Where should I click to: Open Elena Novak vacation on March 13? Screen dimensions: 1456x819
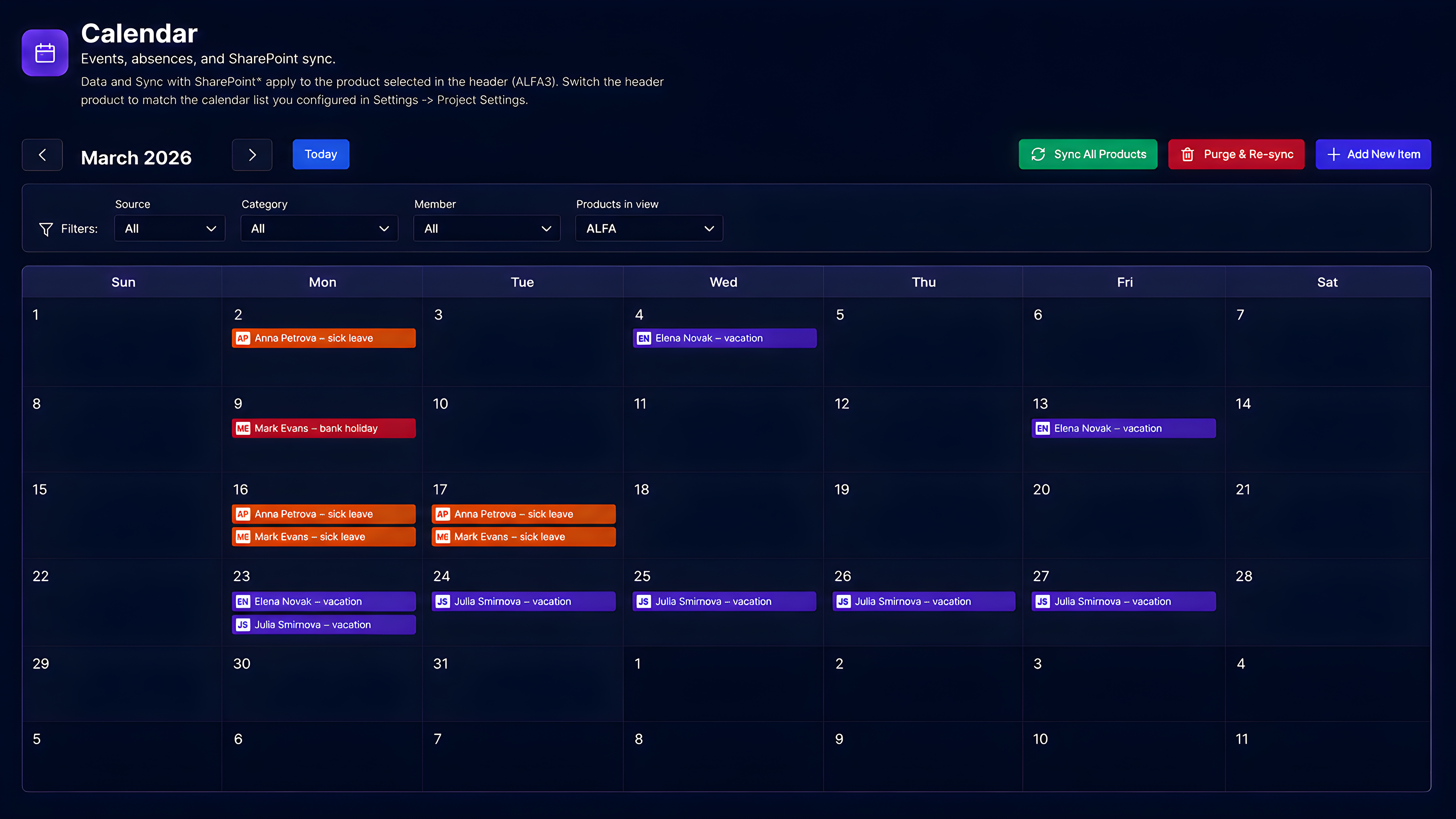(1124, 428)
